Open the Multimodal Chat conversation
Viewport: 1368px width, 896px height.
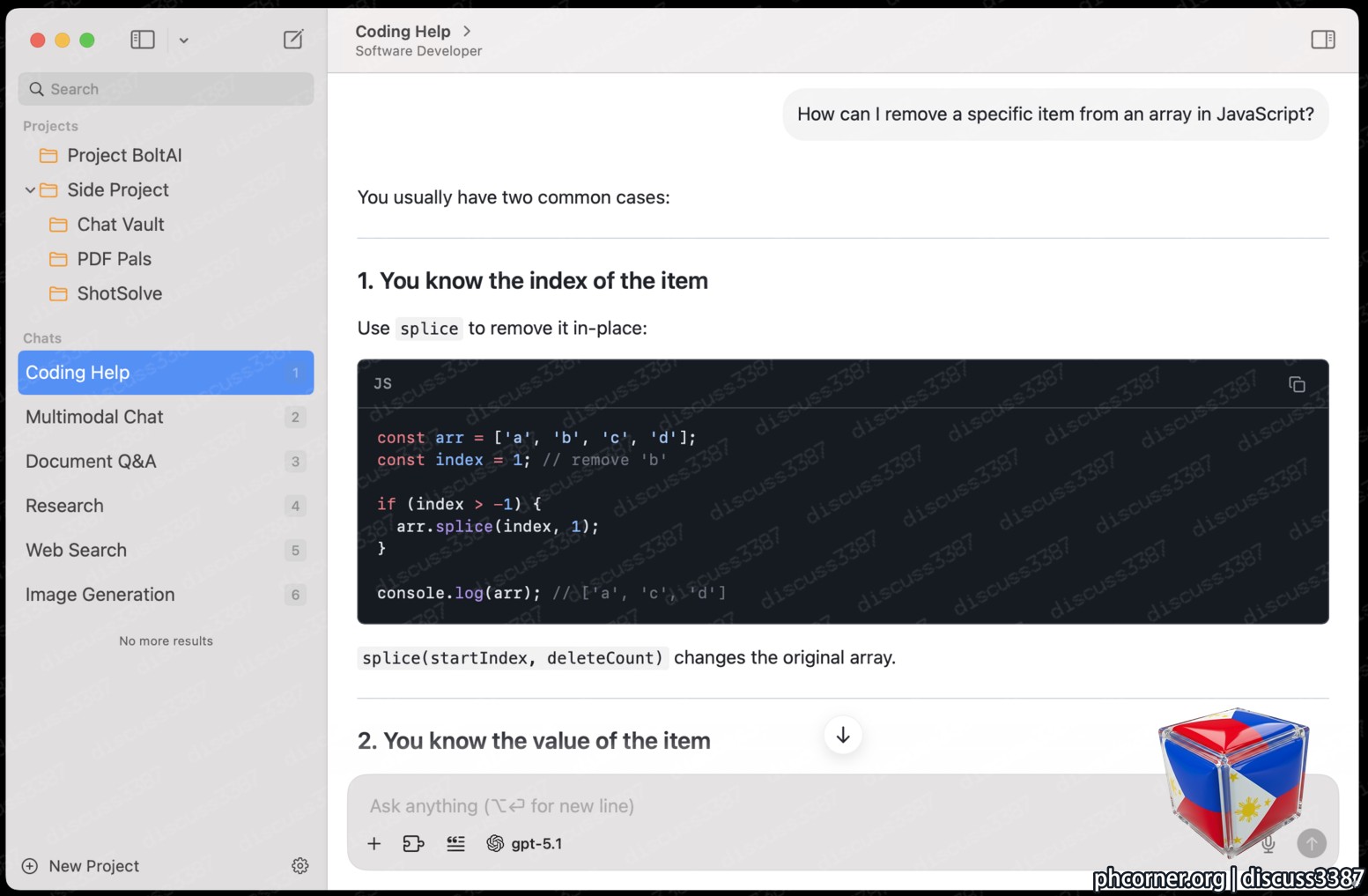(x=166, y=417)
